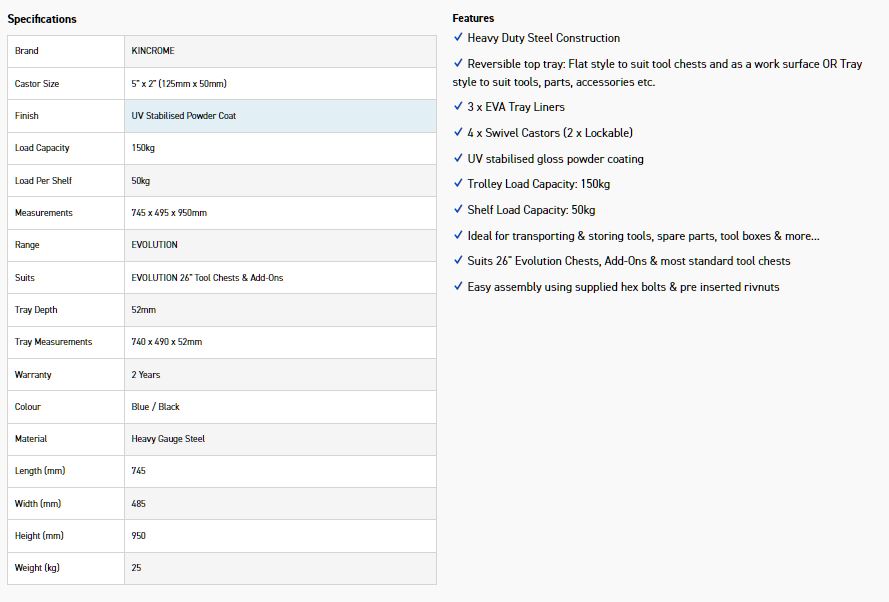The height and width of the screenshot is (602, 889).
Task: Click the checkmark beside Heavy Duty Steel Construction
Action: (x=457, y=38)
